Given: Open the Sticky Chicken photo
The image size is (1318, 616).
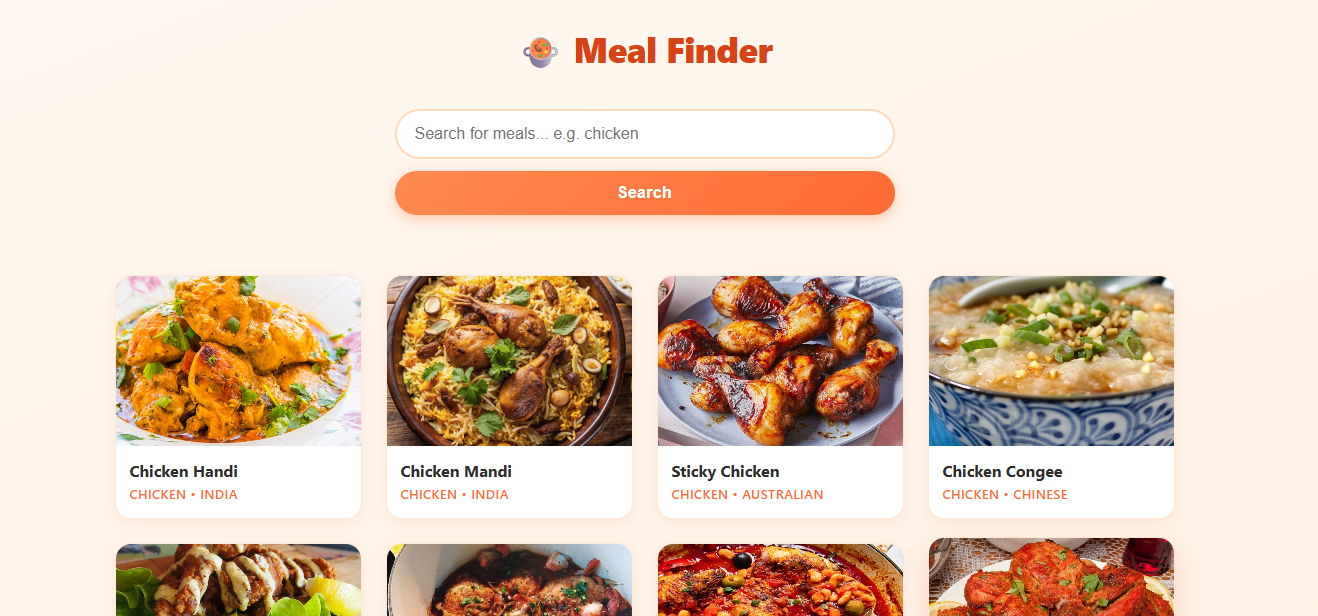Looking at the screenshot, I should pyautogui.click(x=781, y=361).
